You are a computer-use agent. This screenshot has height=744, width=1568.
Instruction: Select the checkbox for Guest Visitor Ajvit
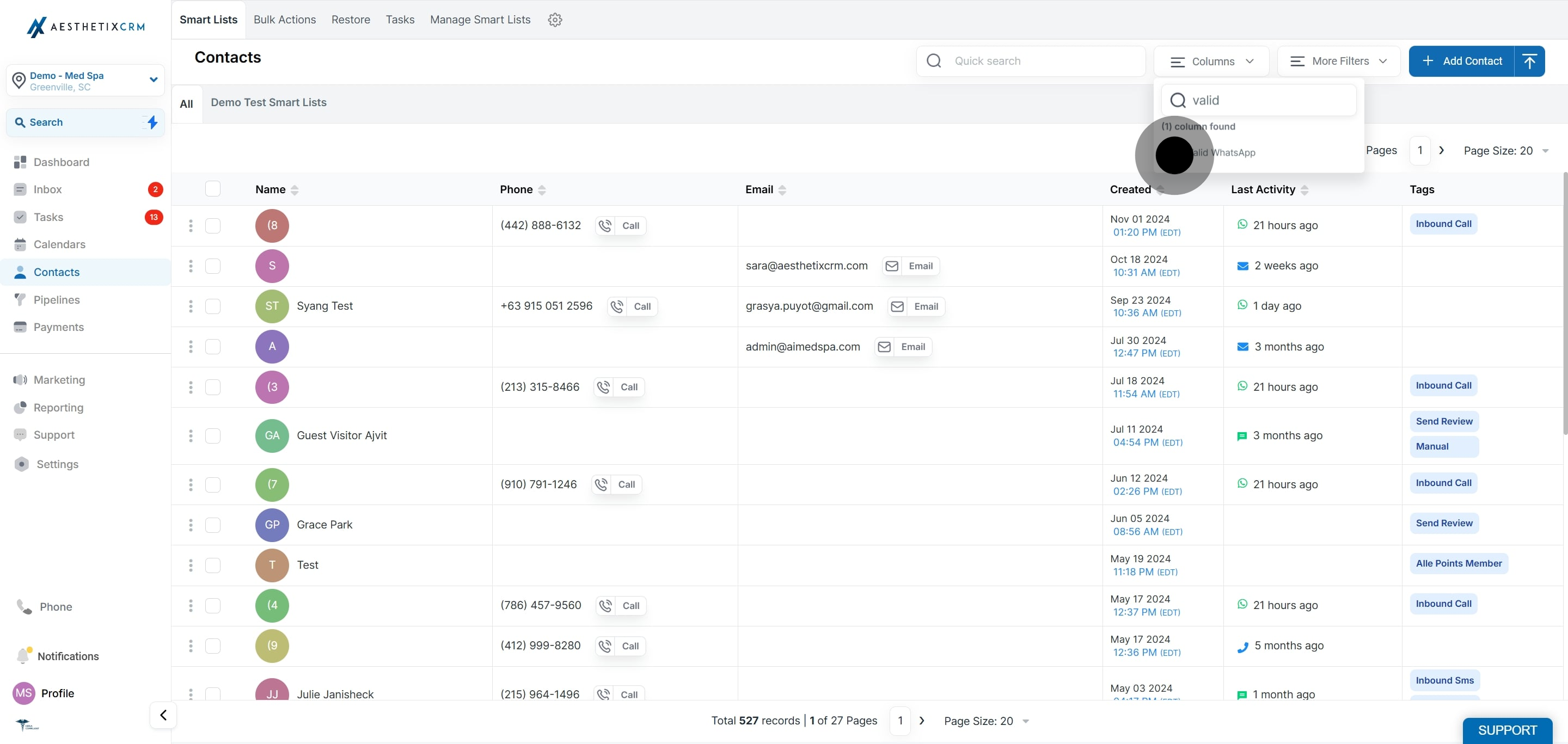pyautogui.click(x=212, y=435)
